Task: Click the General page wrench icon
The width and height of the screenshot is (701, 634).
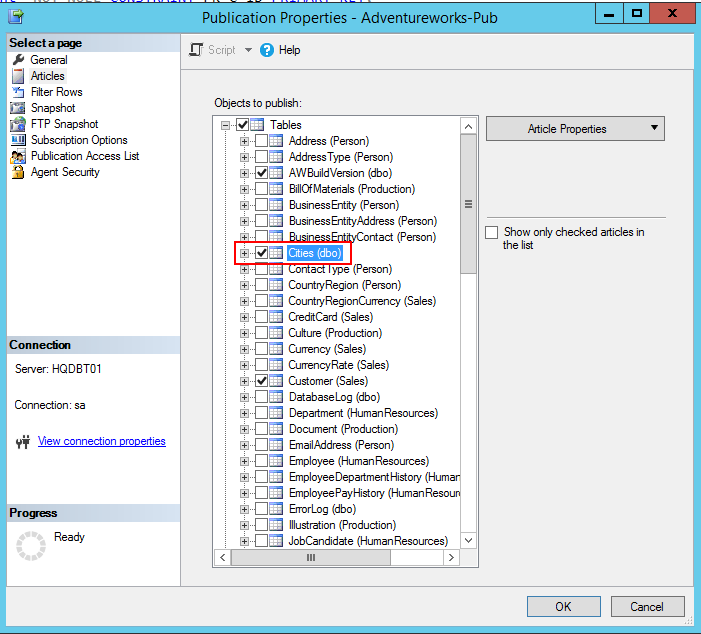Action: coord(18,59)
